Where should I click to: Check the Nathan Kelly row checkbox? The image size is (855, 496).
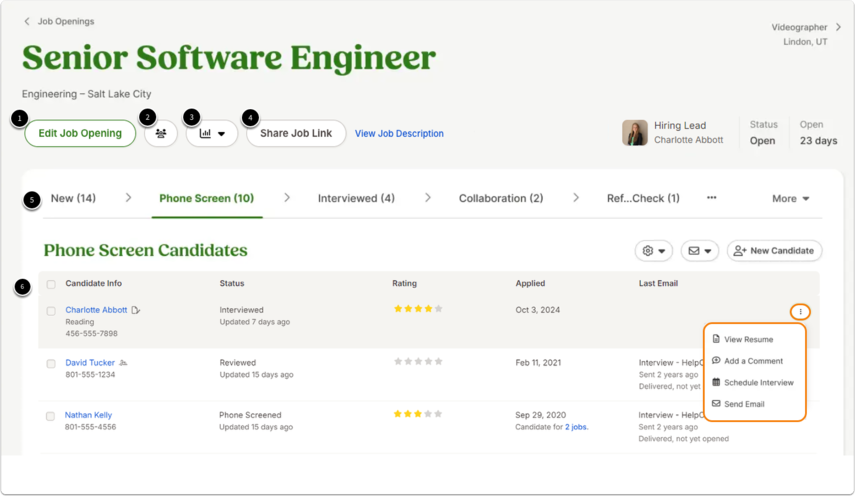(x=50, y=416)
